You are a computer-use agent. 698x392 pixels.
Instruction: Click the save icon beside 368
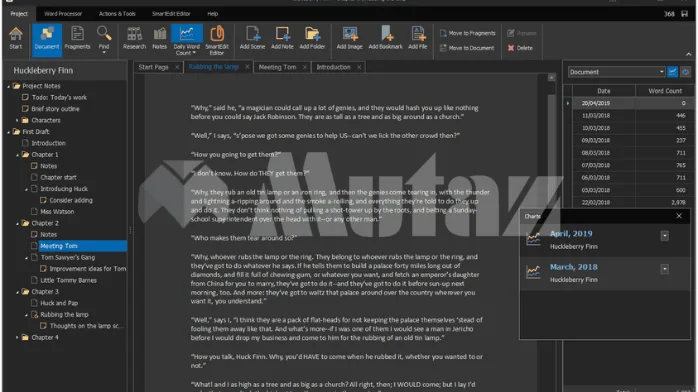coord(685,14)
